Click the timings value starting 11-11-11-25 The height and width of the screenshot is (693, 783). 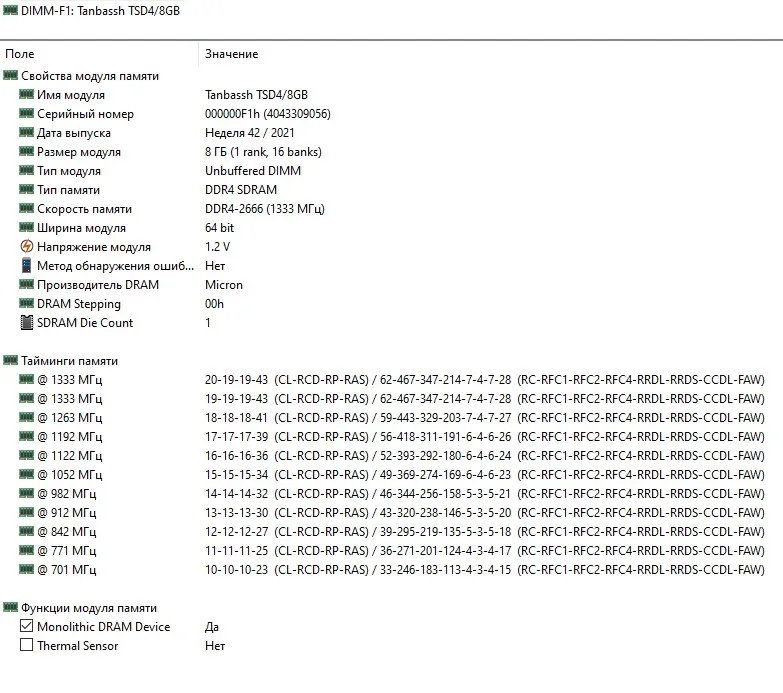tap(484, 551)
